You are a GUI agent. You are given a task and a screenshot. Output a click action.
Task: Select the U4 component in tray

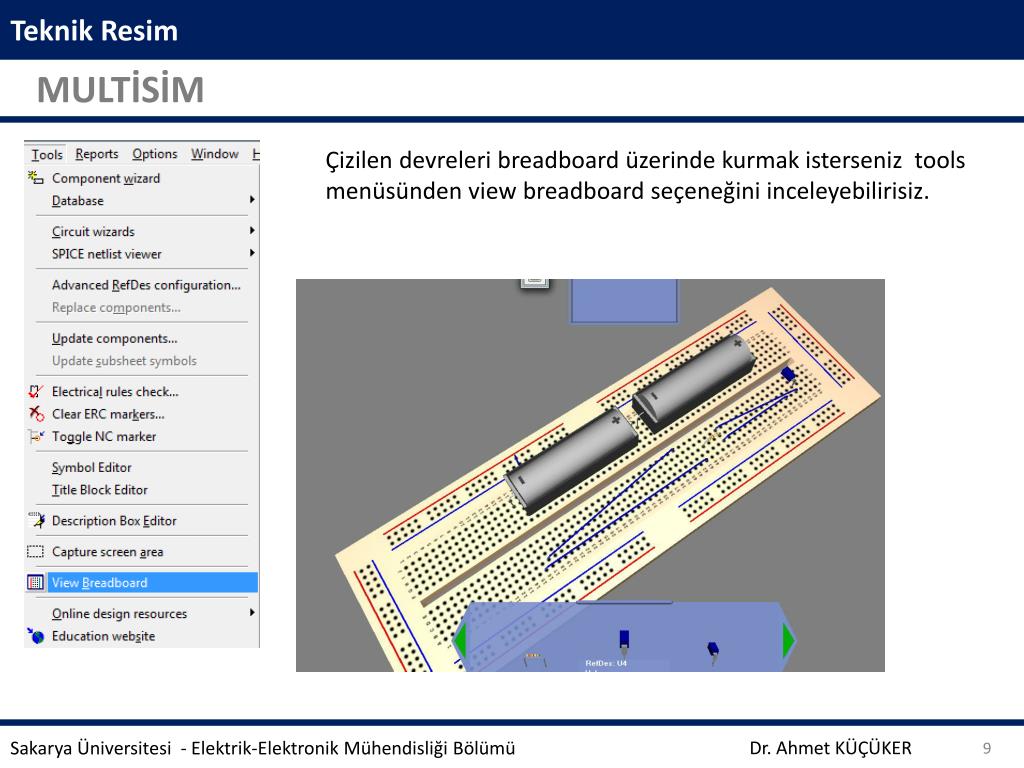[x=624, y=643]
